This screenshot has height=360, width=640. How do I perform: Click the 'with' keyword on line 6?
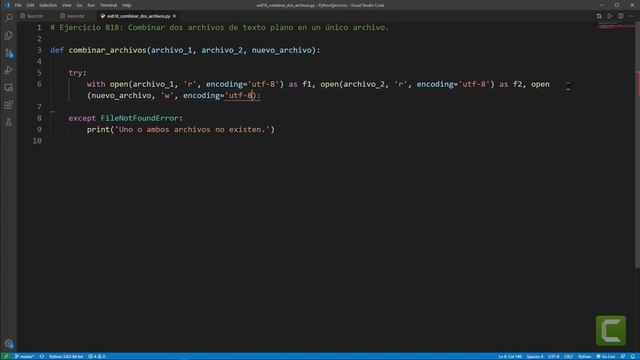[96, 84]
